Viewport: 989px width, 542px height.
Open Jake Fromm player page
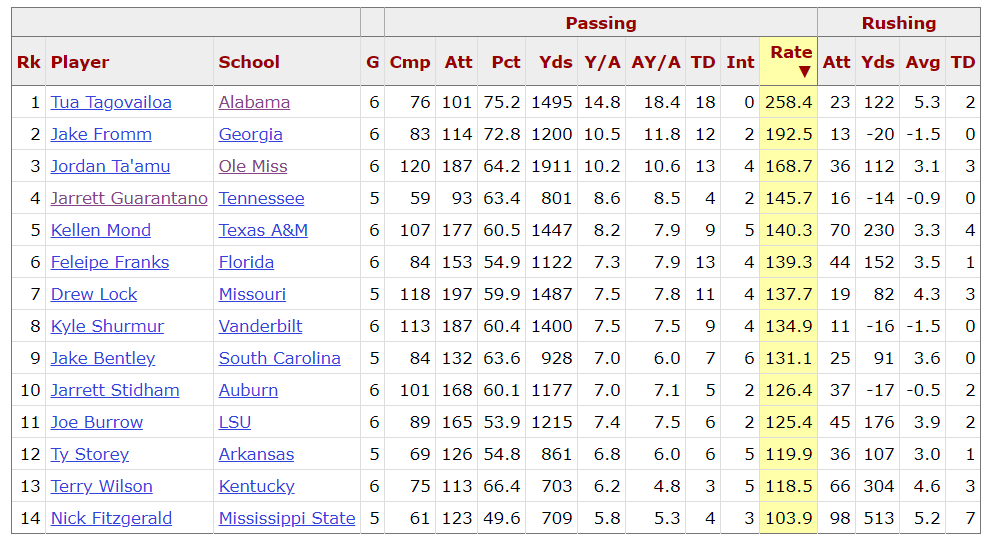(x=101, y=134)
